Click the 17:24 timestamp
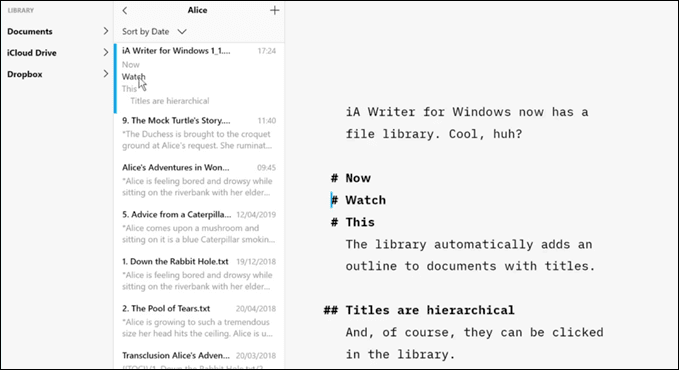This screenshot has width=679, height=370. 267,51
